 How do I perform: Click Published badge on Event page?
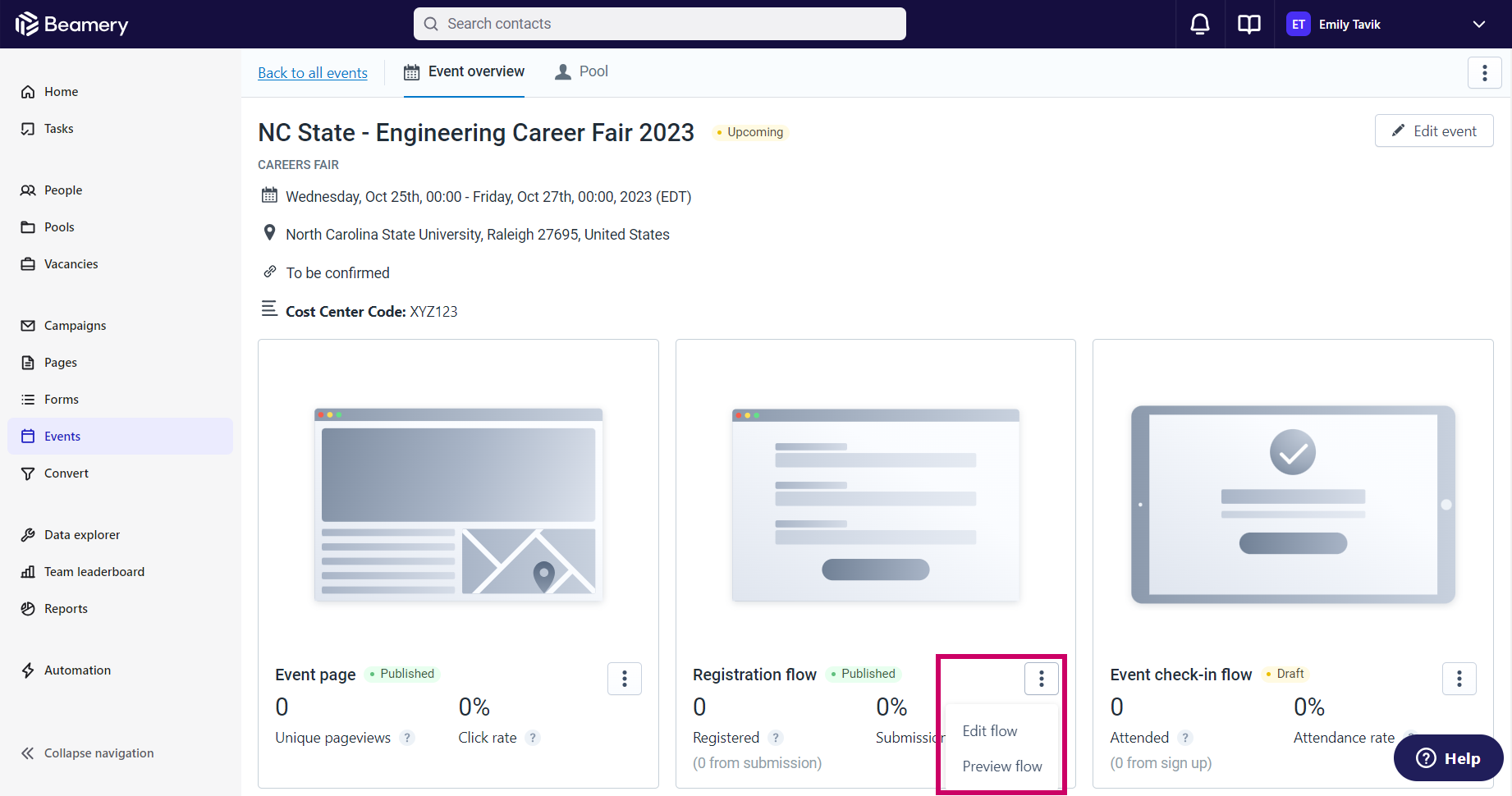coord(402,674)
